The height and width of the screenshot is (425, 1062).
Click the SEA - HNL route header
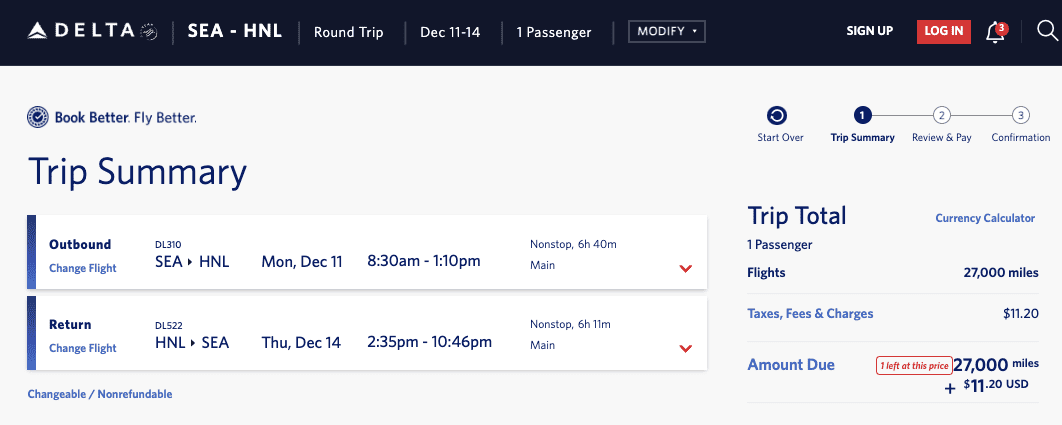point(234,31)
